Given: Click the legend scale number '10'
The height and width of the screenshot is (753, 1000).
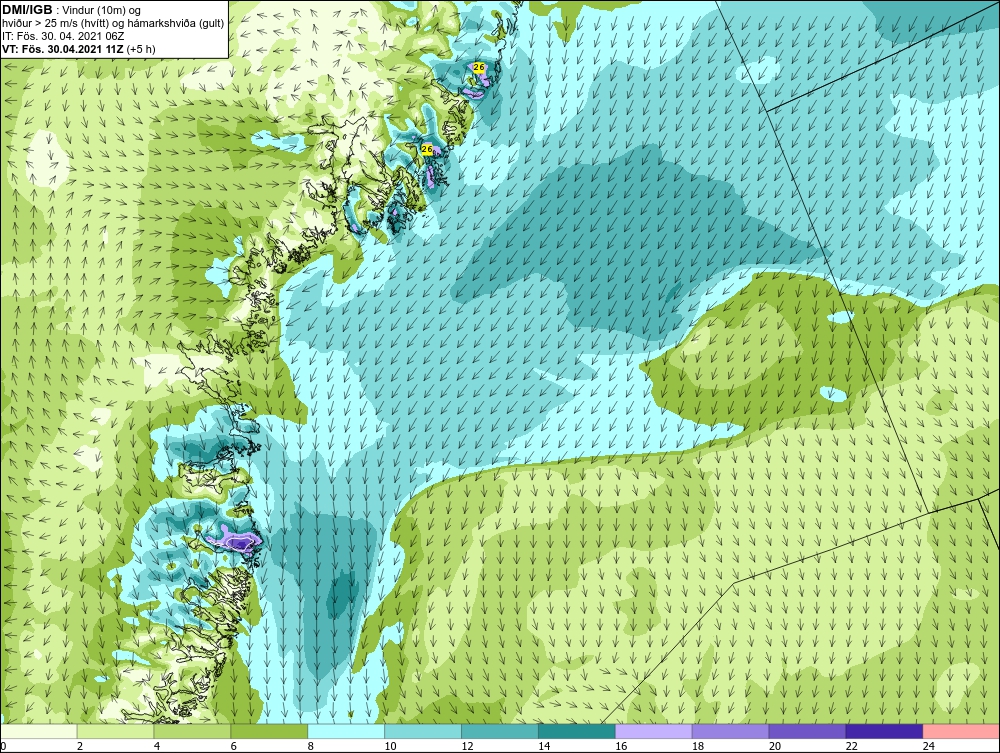Looking at the screenshot, I should 390,746.
